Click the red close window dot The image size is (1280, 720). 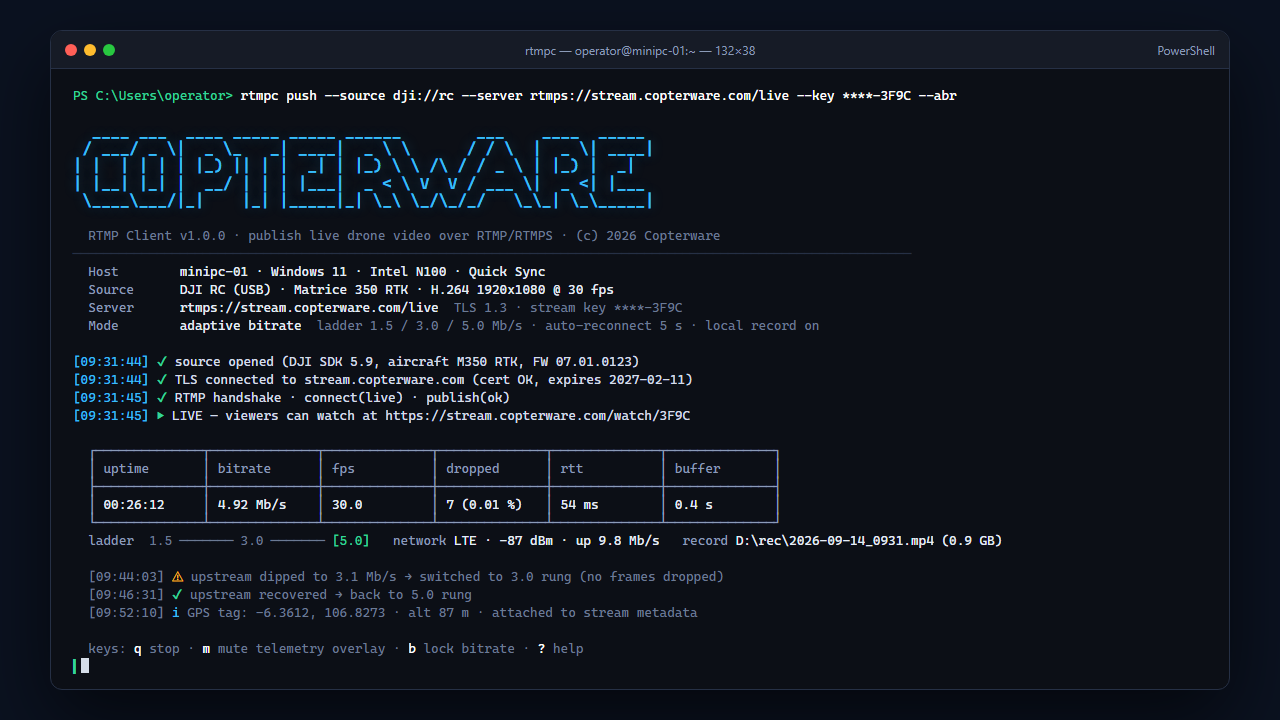(71, 50)
